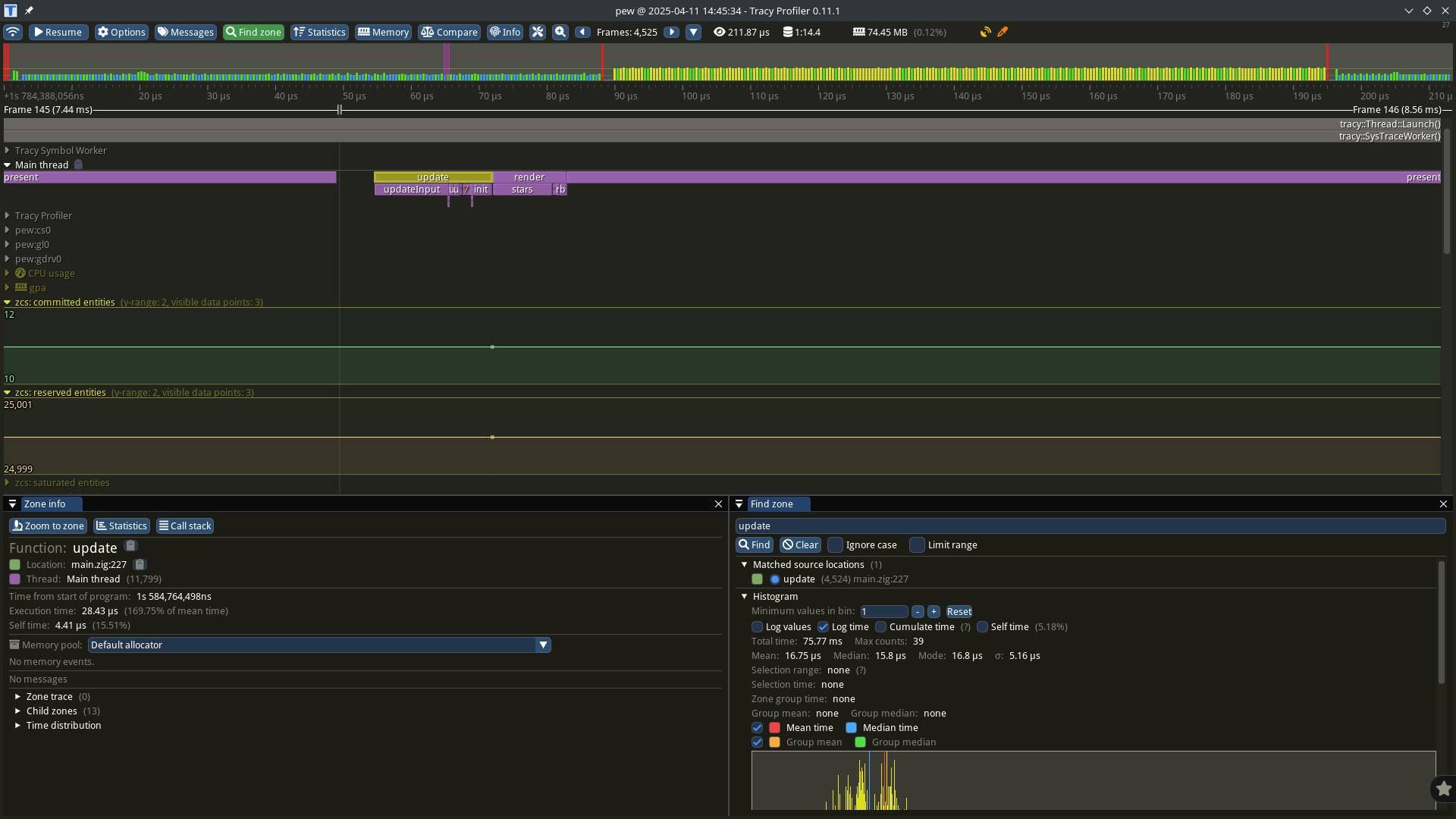This screenshot has height=819, width=1456.
Task: Click the Find button
Action: 755,544
